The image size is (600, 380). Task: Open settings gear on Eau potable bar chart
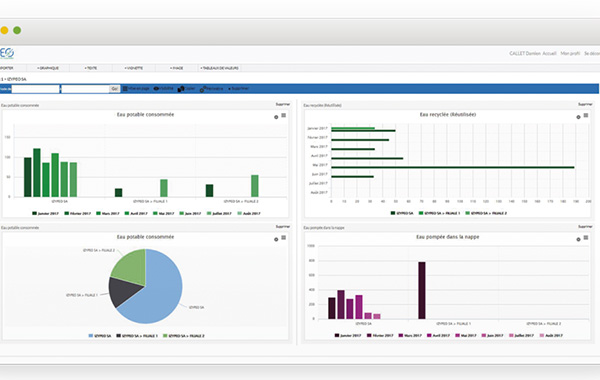pyautogui.click(x=276, y=117)
